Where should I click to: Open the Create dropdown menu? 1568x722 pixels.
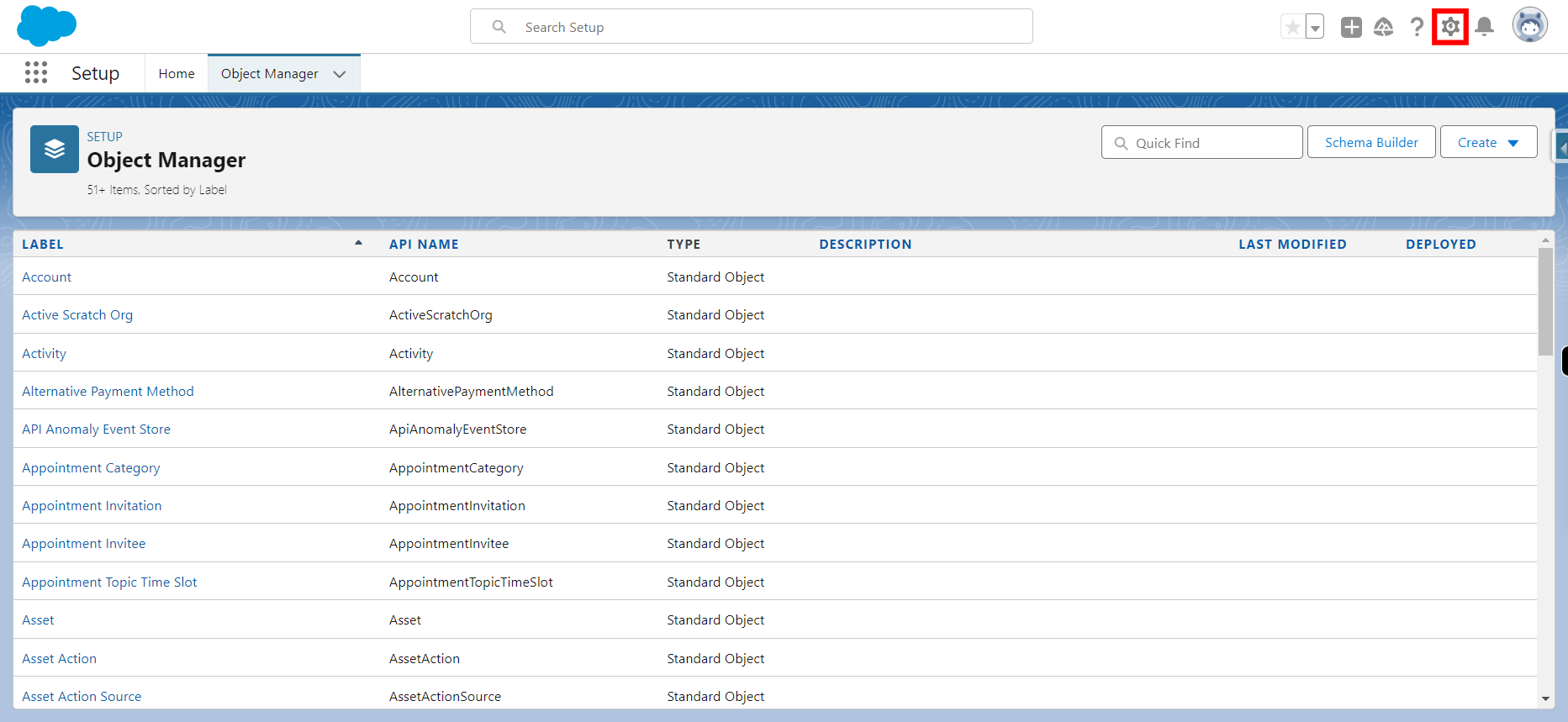[1488, 142]
